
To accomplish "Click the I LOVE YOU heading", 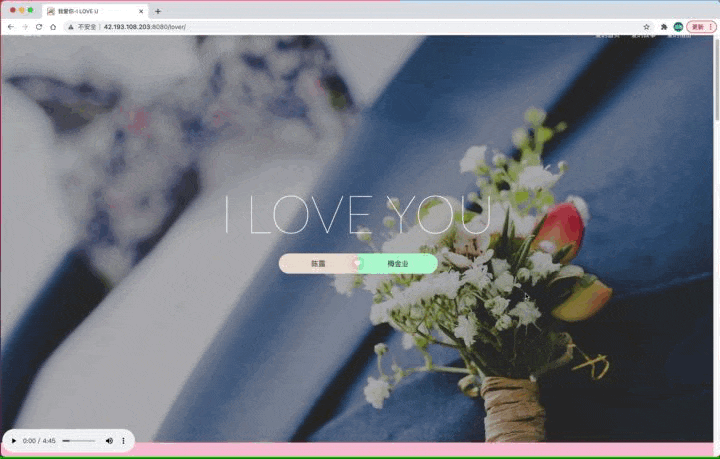I will (358, 215).
